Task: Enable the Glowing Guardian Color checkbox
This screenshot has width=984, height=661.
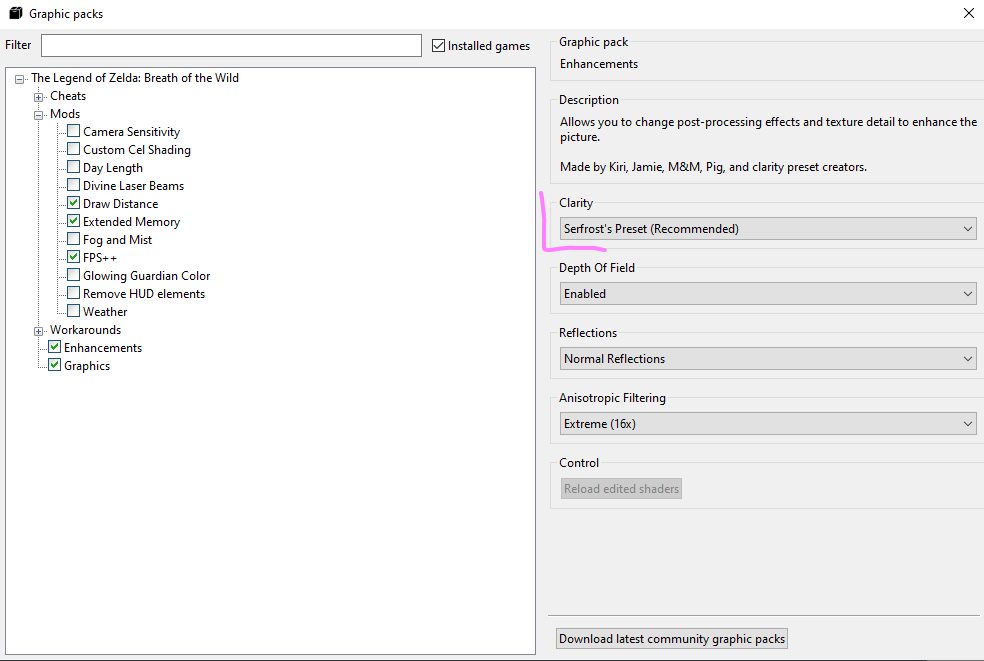Action: point(73,275)
